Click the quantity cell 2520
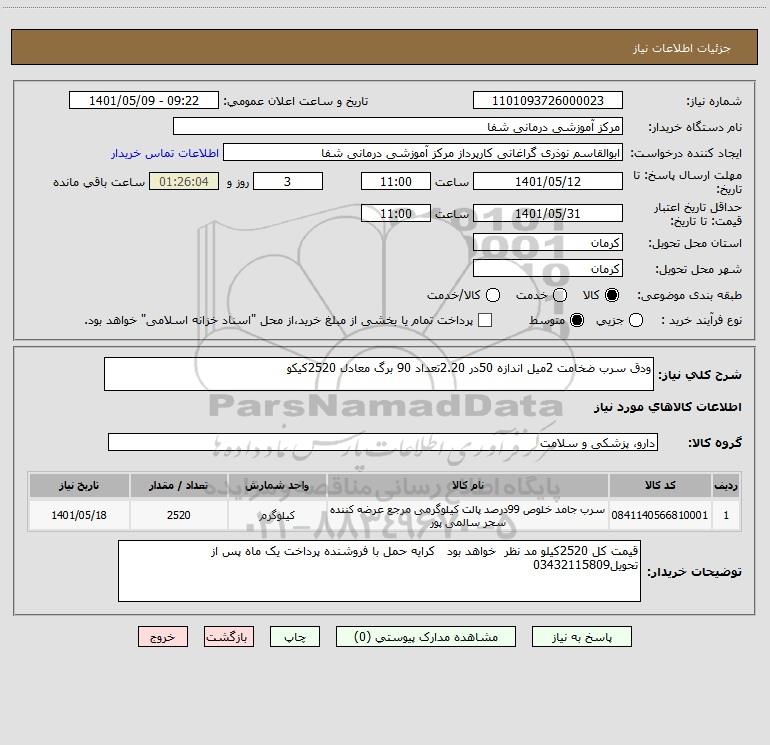The image size is (770, 745). pyautogui.click(x=178, y=515)
